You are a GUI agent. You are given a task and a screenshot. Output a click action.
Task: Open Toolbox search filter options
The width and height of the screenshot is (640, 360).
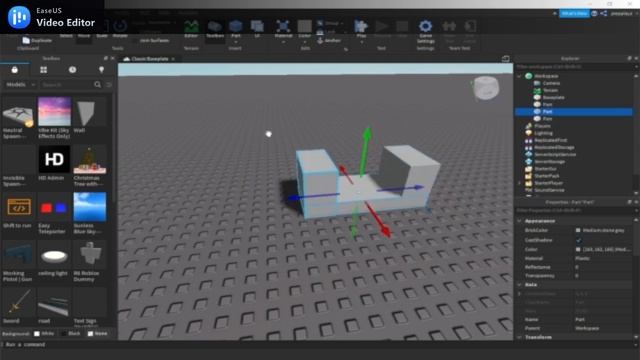(x=109, y=84)
